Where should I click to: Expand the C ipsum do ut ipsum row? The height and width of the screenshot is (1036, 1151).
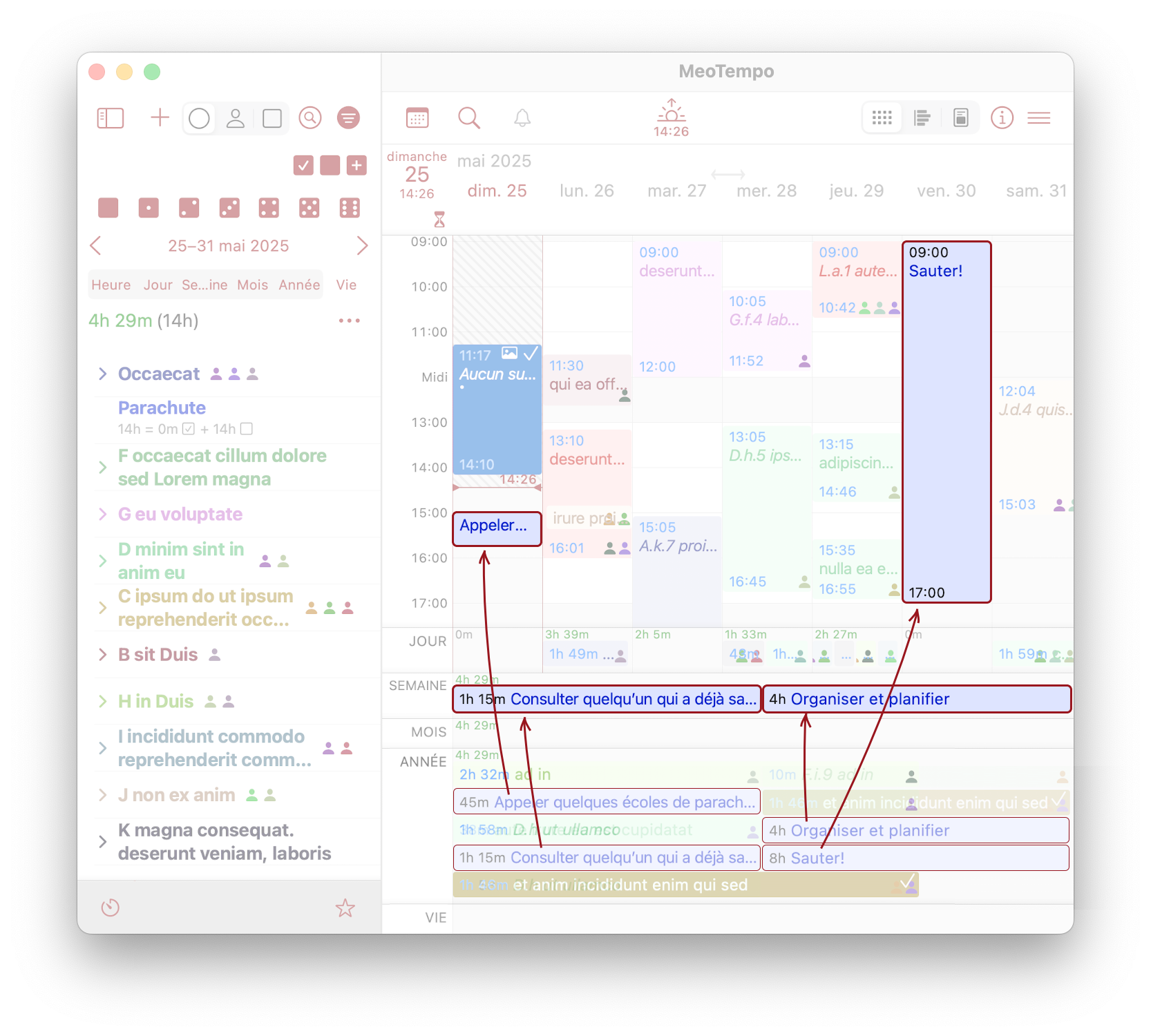(103, 608)
